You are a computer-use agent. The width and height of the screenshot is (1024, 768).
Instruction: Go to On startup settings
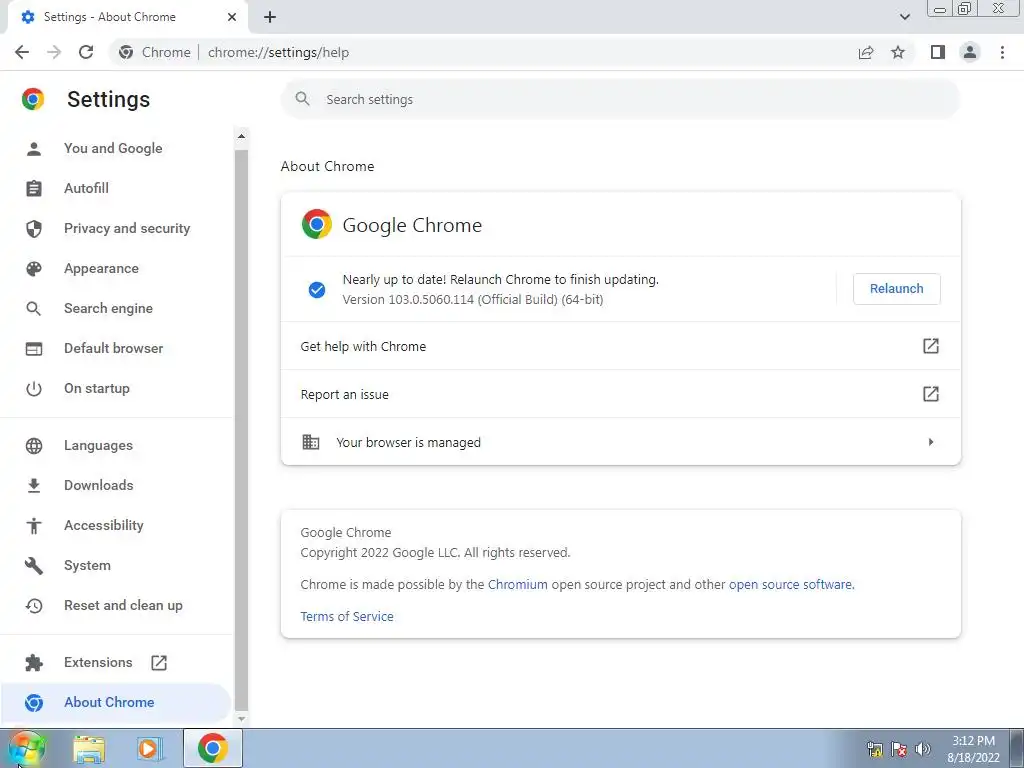(97, 388)
